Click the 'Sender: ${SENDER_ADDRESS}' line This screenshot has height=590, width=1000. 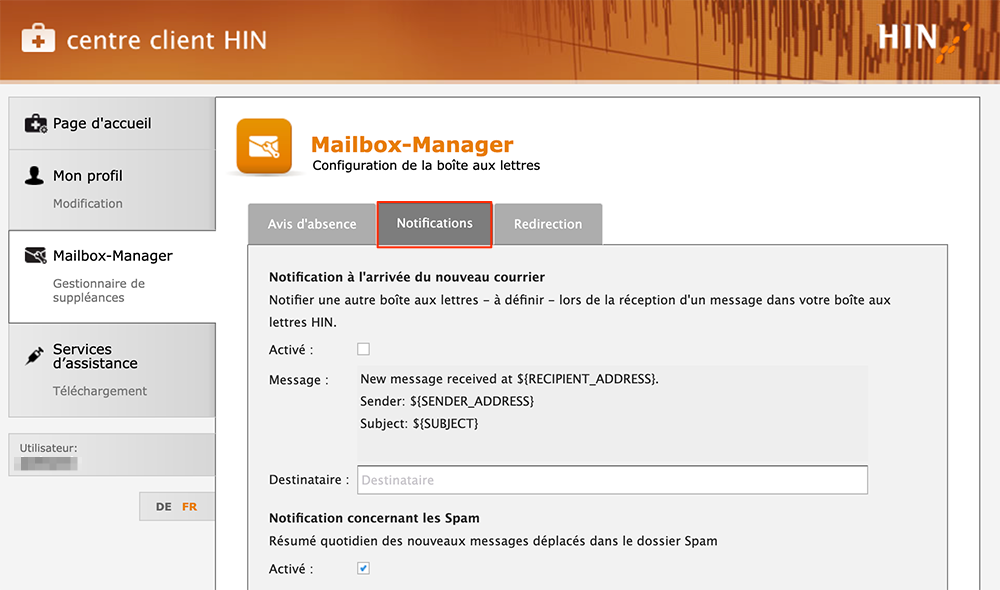(x=447, y=401)
